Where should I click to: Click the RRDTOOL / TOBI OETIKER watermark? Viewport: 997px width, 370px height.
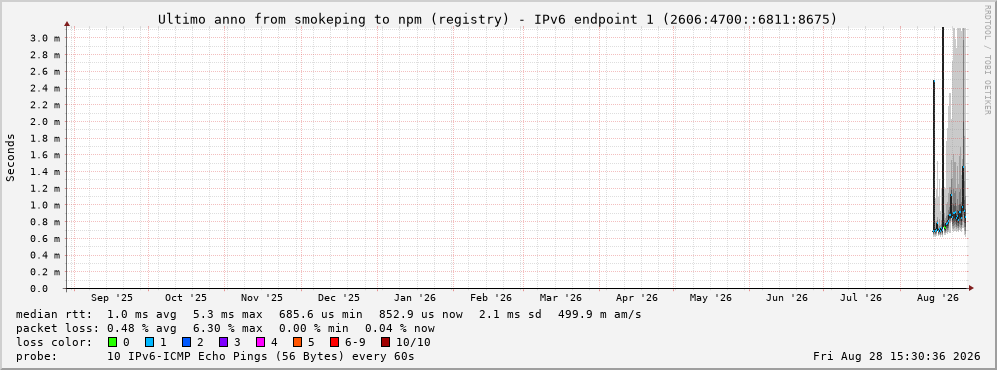tap(987, 60)
